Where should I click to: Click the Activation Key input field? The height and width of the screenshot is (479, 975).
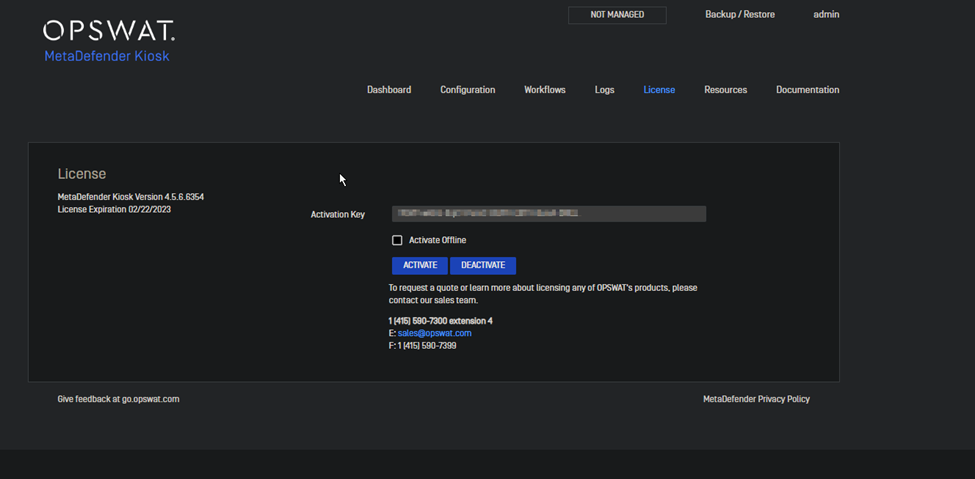(549, 213)
